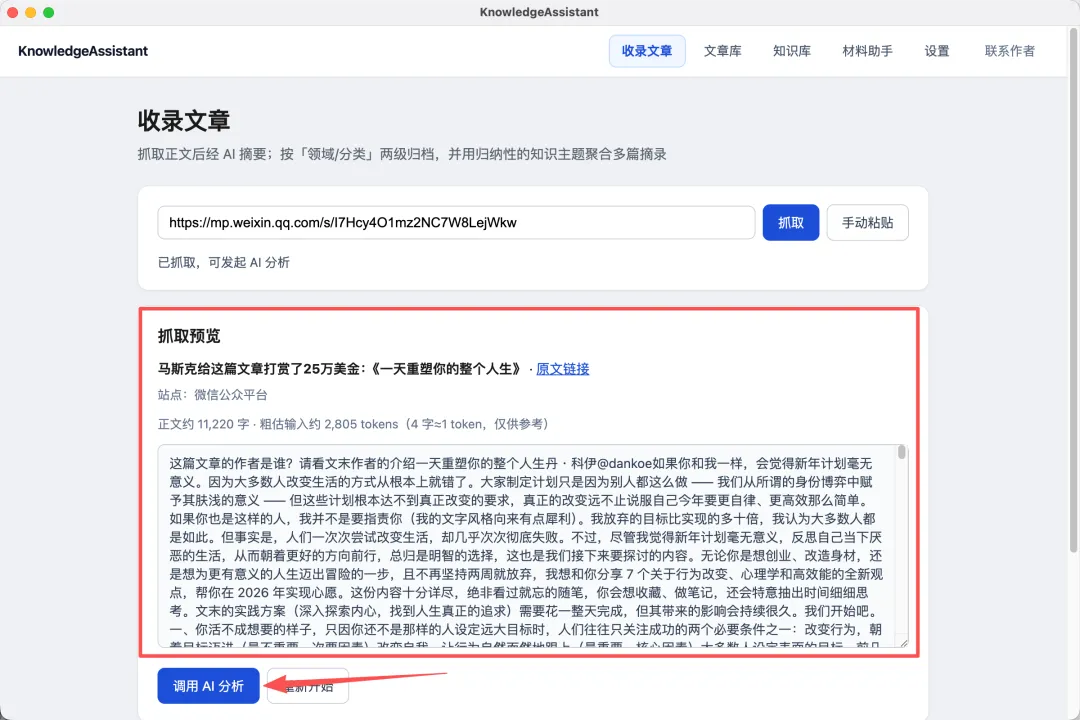Click the red close window button
The height and width of the screenshot is (720, 1080).
pos(12,12)
